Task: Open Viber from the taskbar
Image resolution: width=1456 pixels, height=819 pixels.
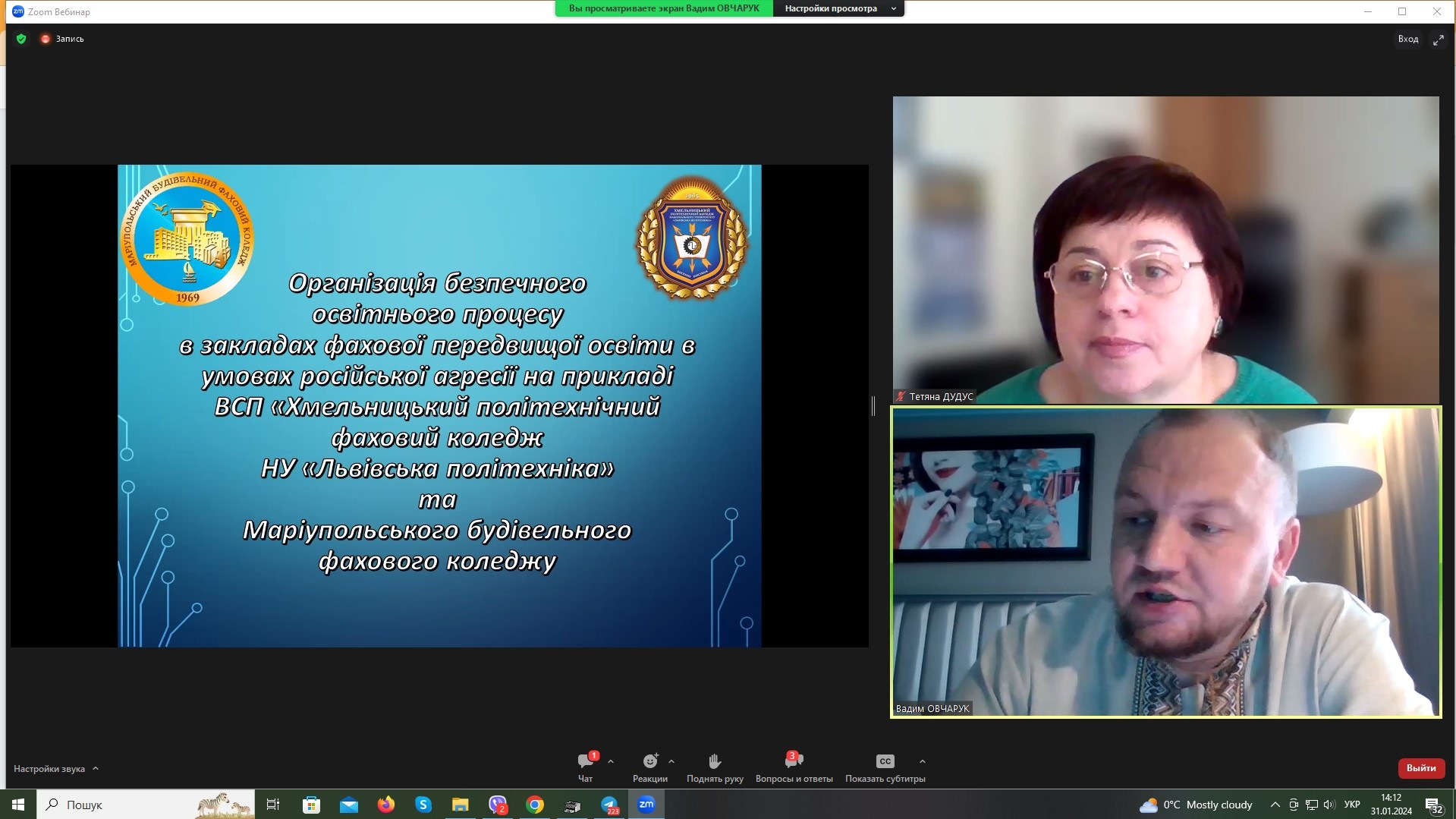Action: coord(498,805)
